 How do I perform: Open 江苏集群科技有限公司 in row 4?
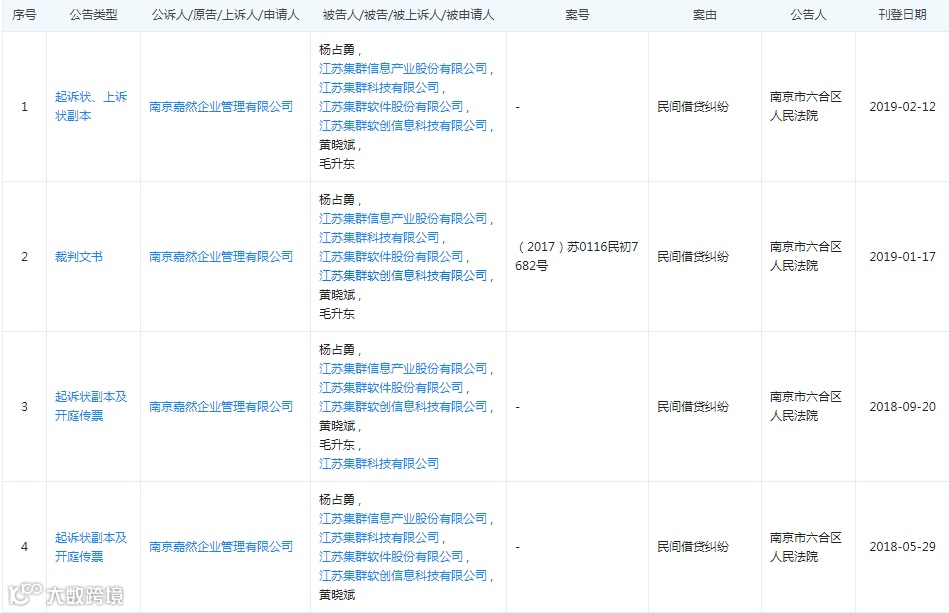pos(379,537)
